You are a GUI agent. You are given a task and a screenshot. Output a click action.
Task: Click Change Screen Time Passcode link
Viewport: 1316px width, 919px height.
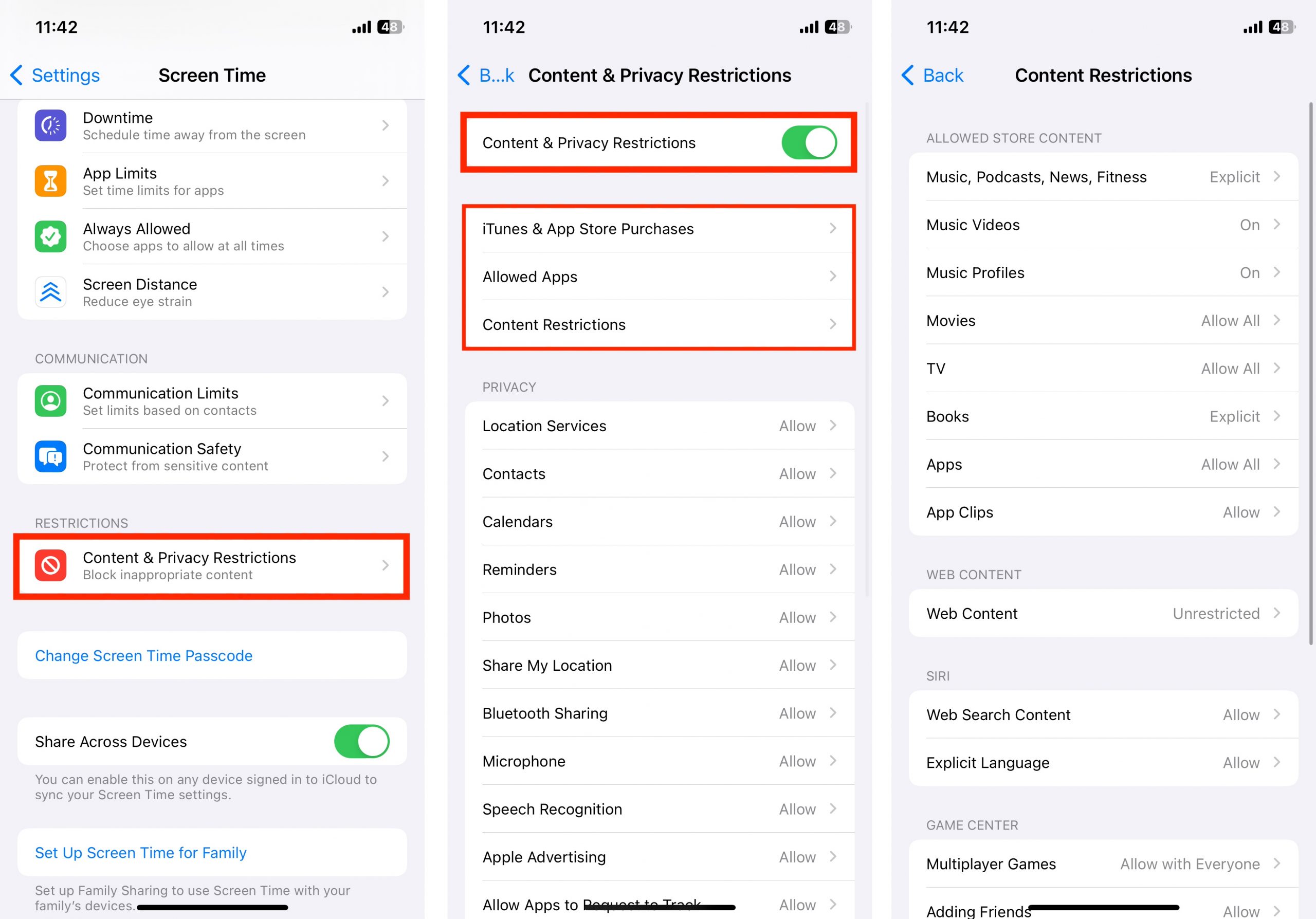pyautogui.click(x=144, y=655)
